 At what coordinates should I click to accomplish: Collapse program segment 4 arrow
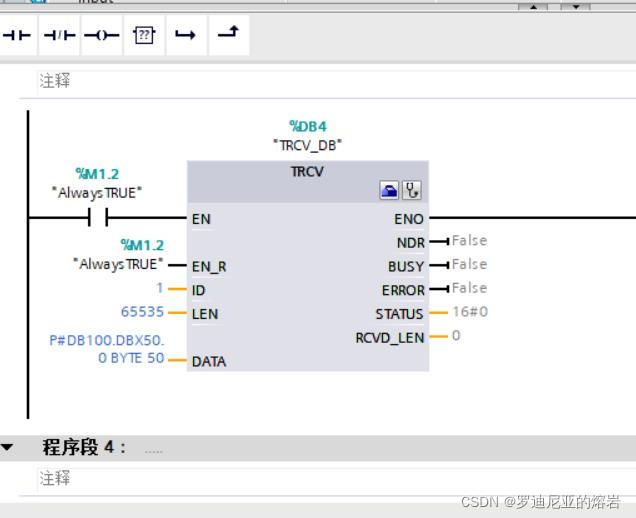[7, 447]
